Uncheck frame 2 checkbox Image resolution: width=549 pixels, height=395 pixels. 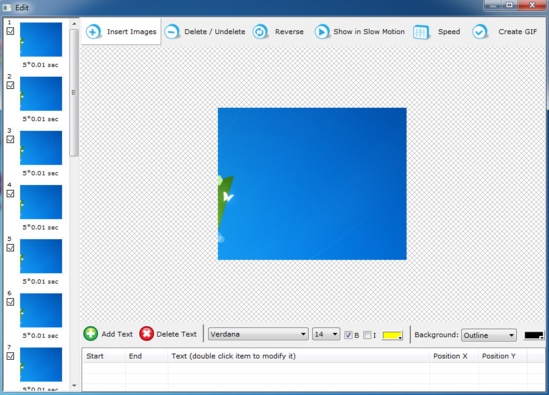[x=11, y=85]
